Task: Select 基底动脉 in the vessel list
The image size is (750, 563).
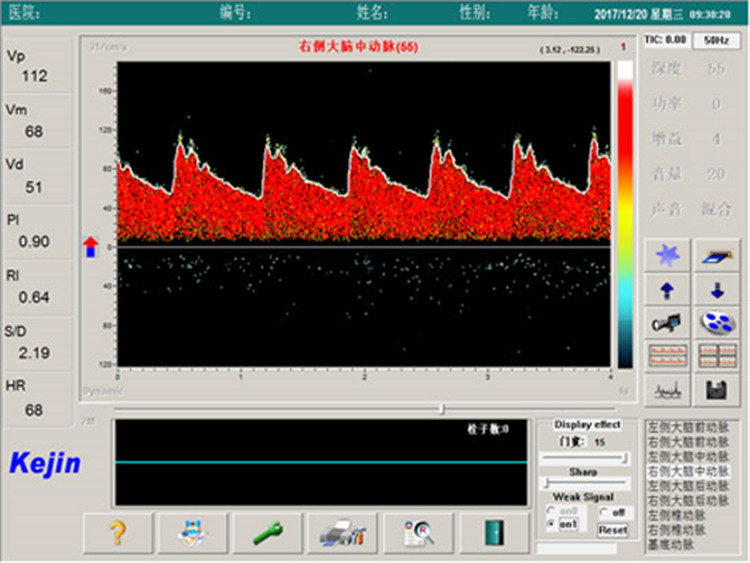Action: (x=669, y=544)
